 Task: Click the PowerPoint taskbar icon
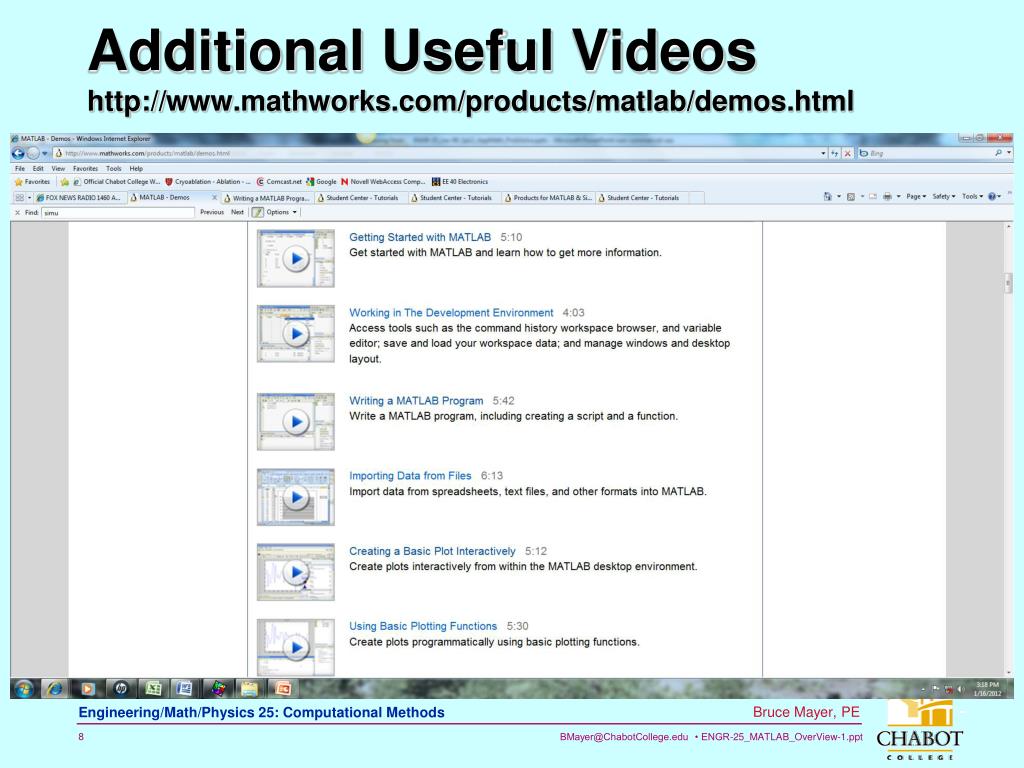(x=283, y=689)
